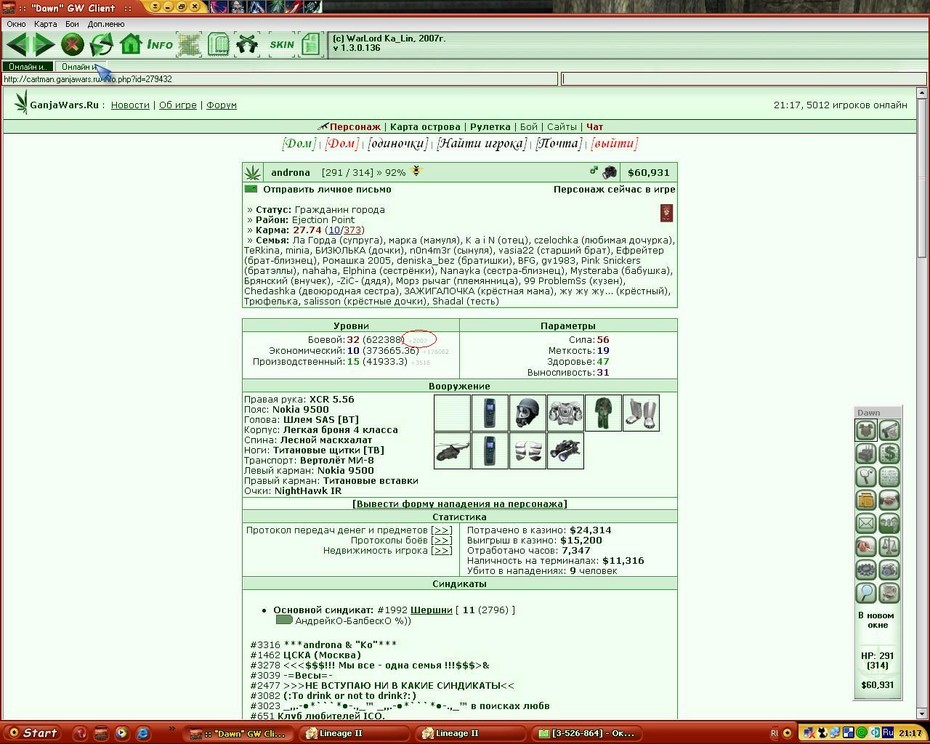
Task: Click the SAS helmet thumbnail
Action: click(527, 413)
